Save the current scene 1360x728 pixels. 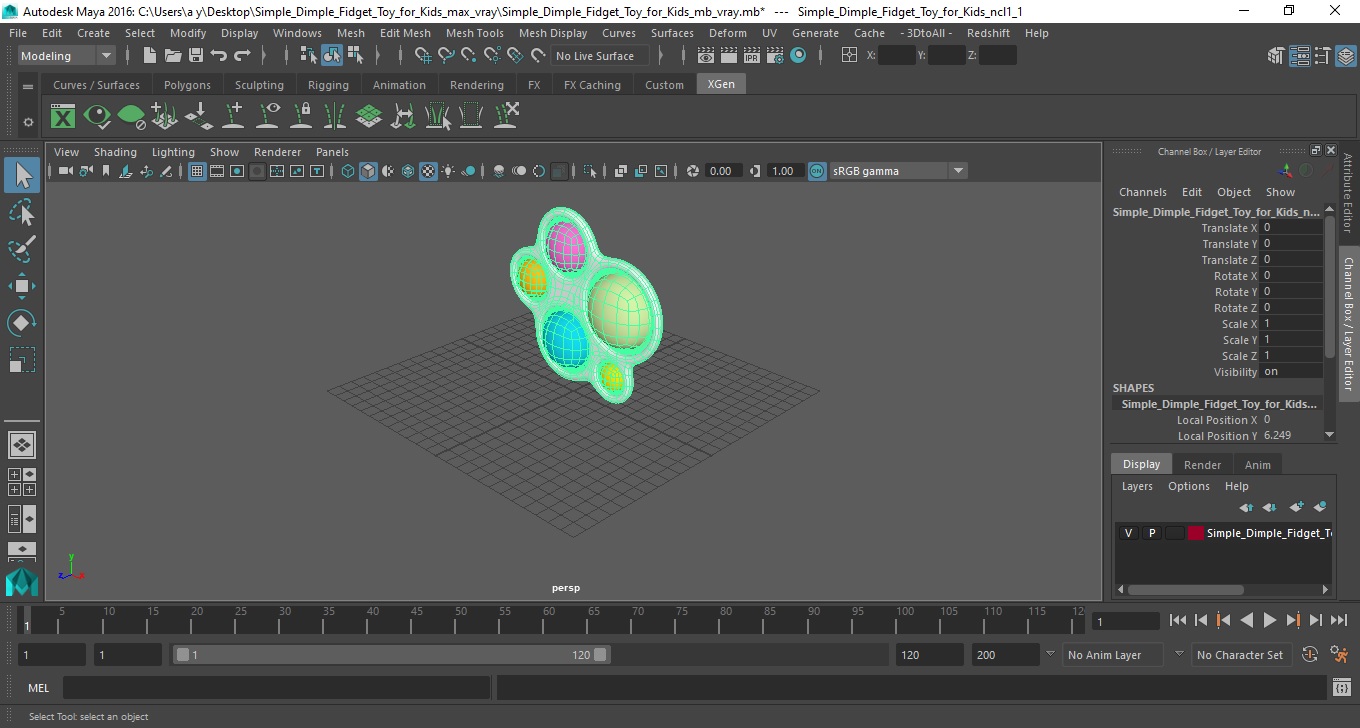pos(196,56)
